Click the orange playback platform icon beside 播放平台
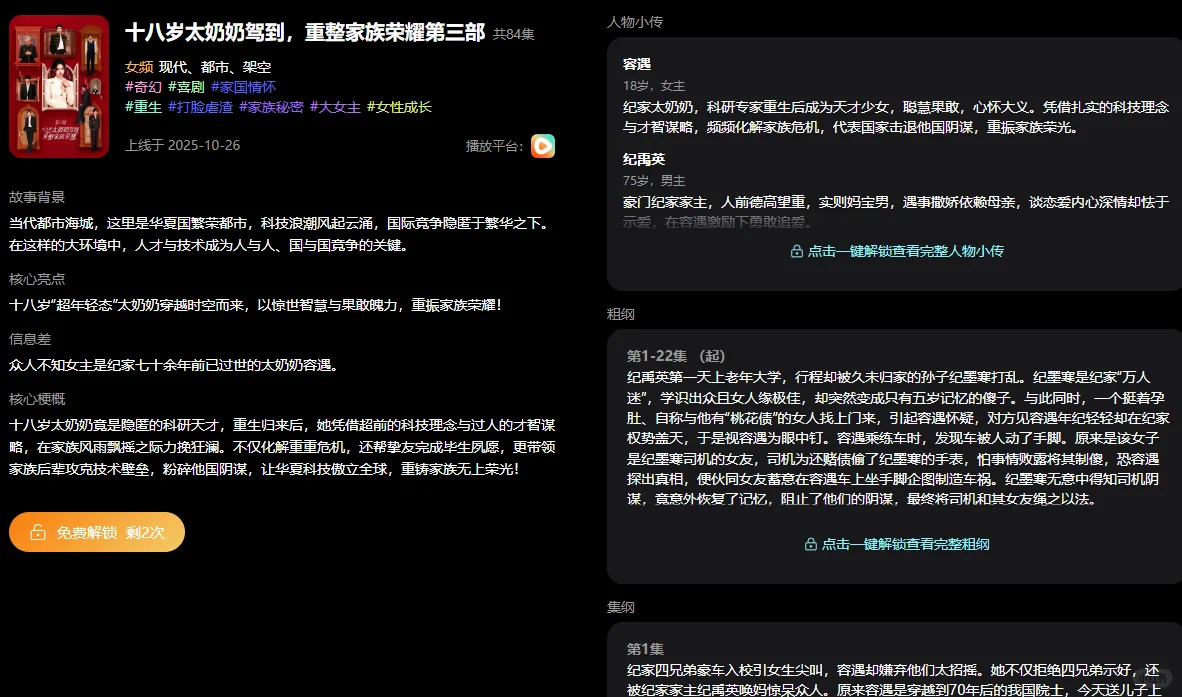 541,146
